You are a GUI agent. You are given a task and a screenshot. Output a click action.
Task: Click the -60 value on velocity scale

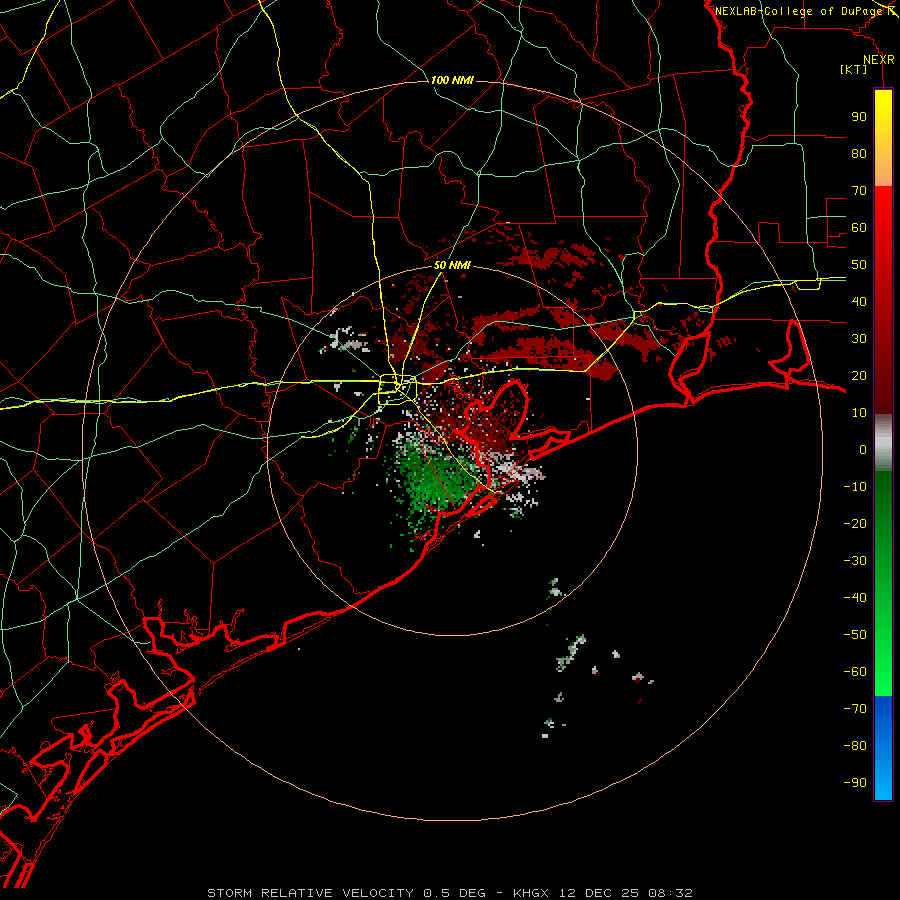855,672
